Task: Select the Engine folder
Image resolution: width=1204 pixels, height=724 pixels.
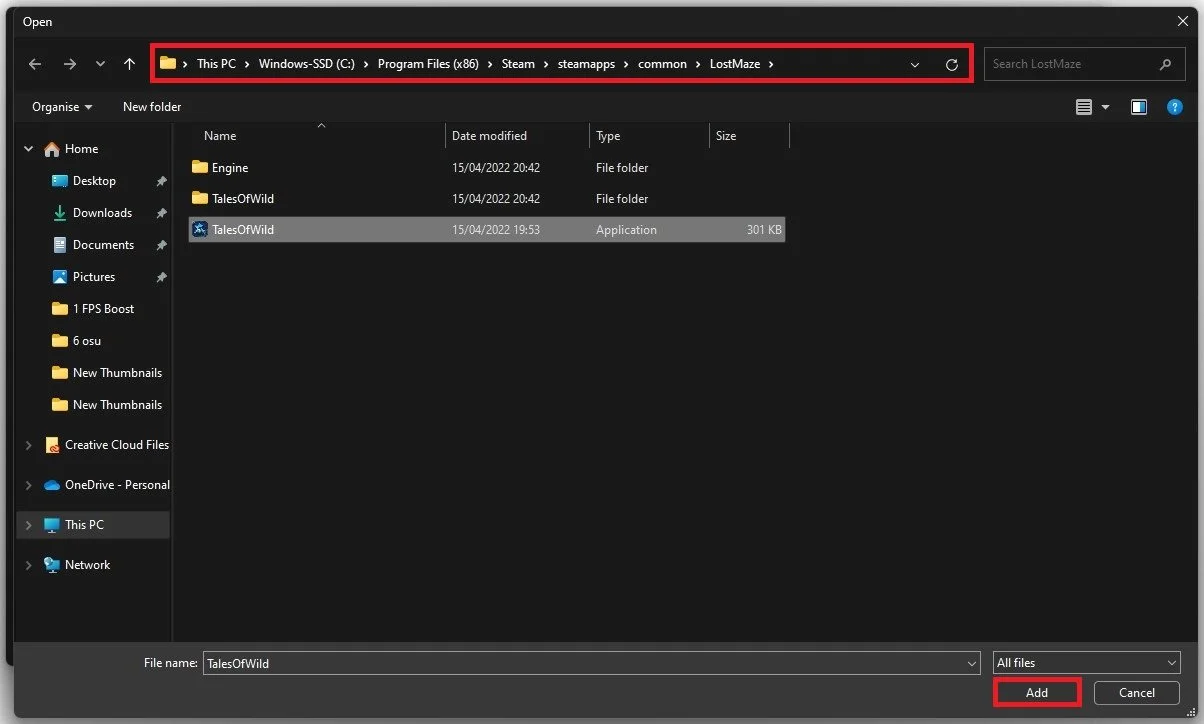Action: pyautogui.click(x=487, y=168)
